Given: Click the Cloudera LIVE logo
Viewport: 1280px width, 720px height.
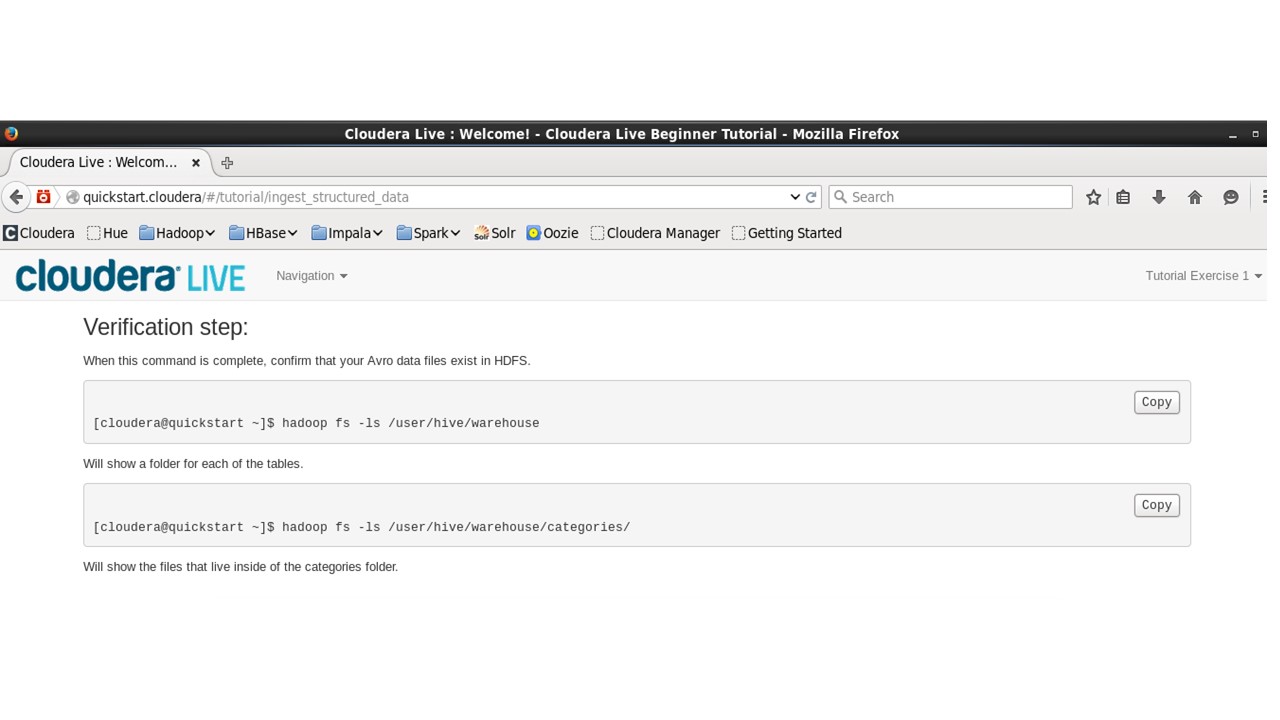Looking at the screenshot, I should click(x=130, y=276).
